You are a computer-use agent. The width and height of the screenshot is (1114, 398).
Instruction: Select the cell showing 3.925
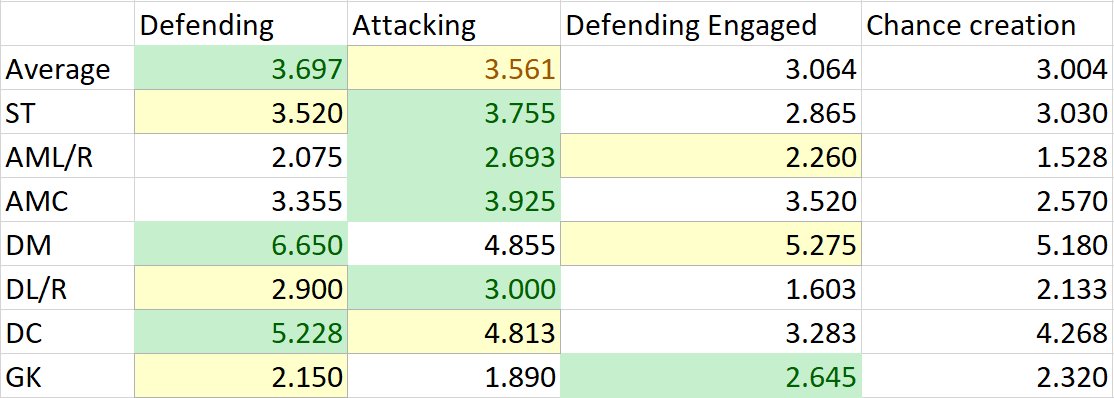coord(455,201)
